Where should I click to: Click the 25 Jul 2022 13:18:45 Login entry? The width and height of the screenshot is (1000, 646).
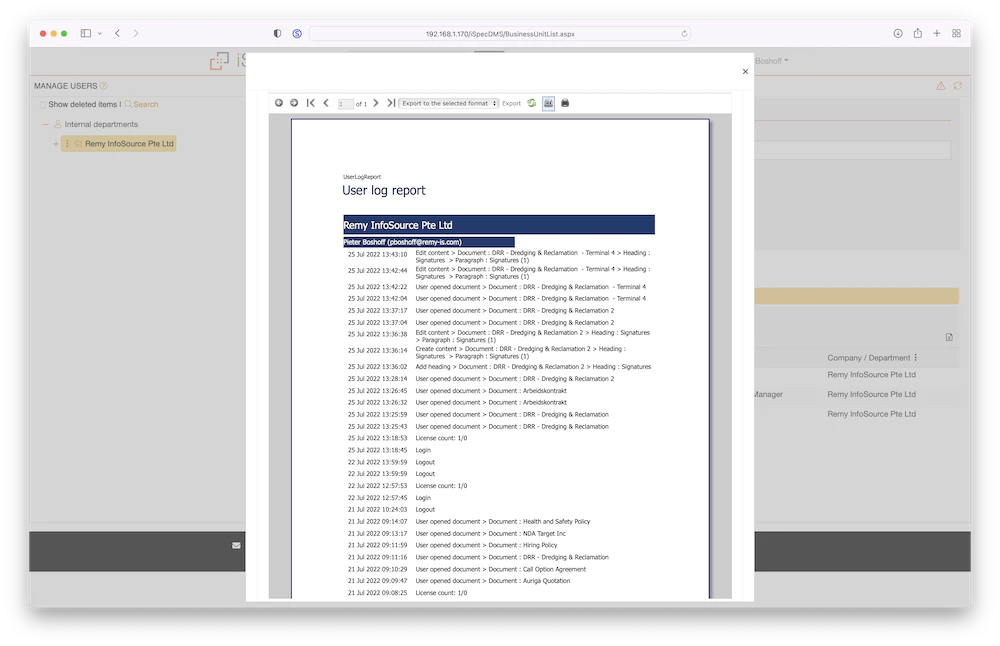[389, 450]
